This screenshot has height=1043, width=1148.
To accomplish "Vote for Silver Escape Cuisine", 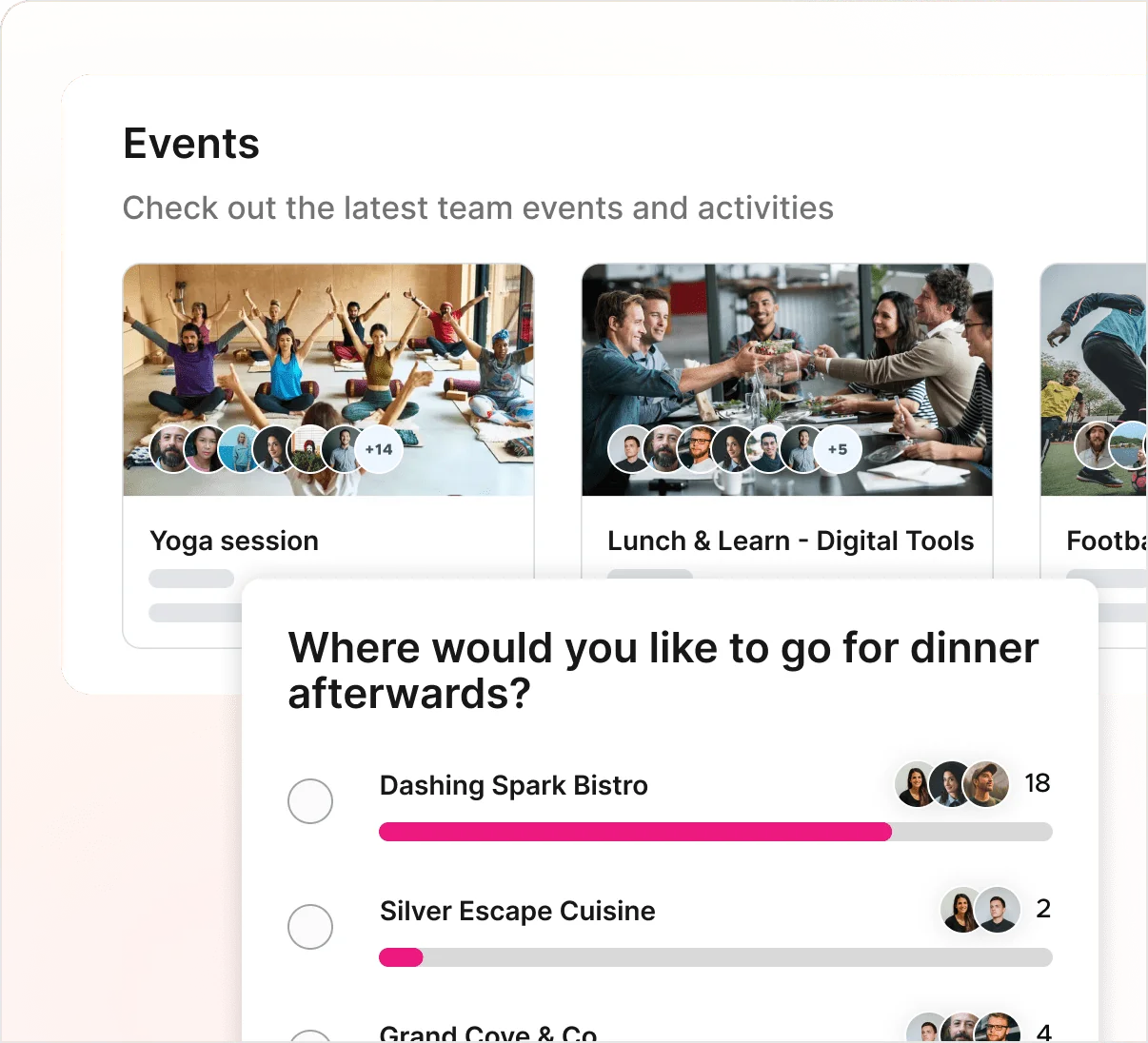I will point(310,927).
